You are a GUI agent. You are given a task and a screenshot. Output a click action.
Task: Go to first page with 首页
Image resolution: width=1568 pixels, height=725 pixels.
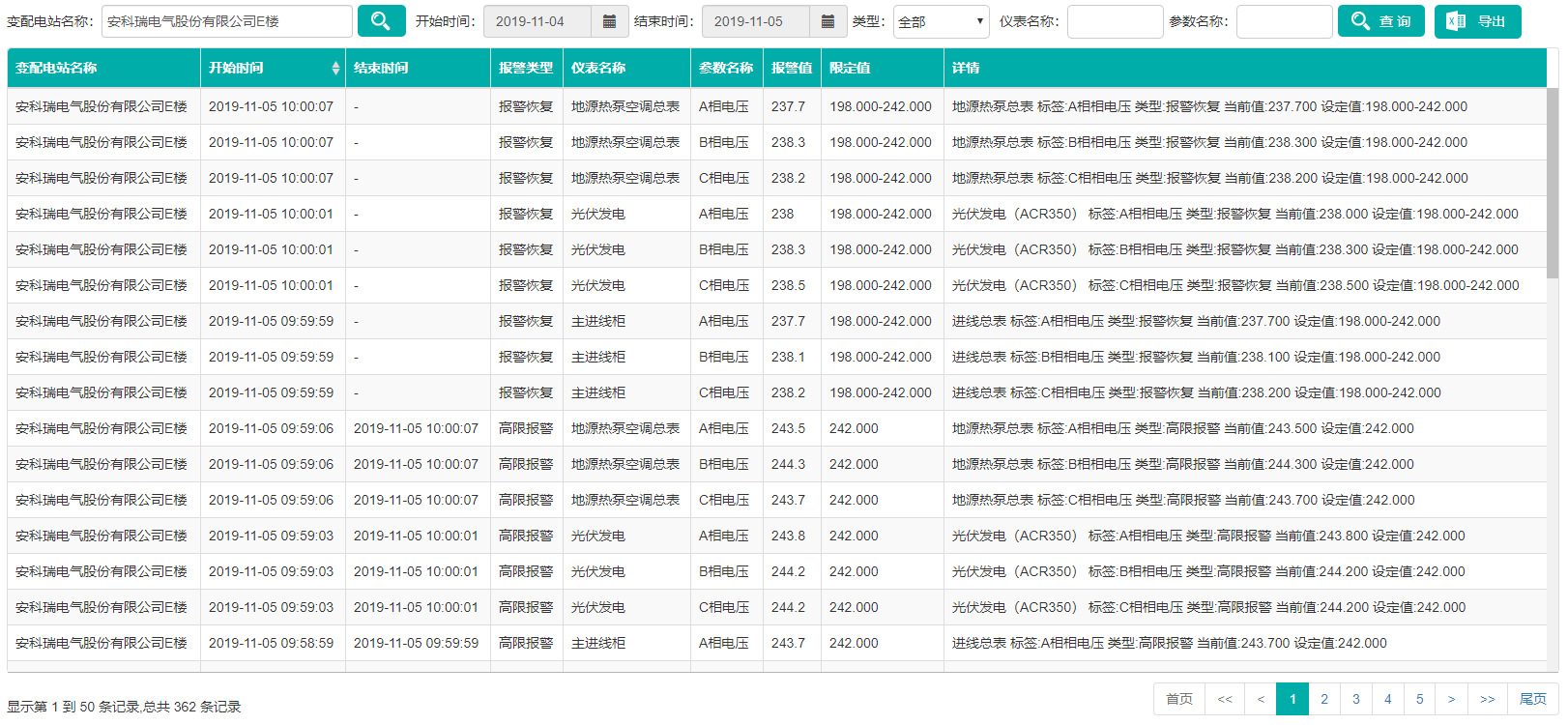[x=1178, y=699]
